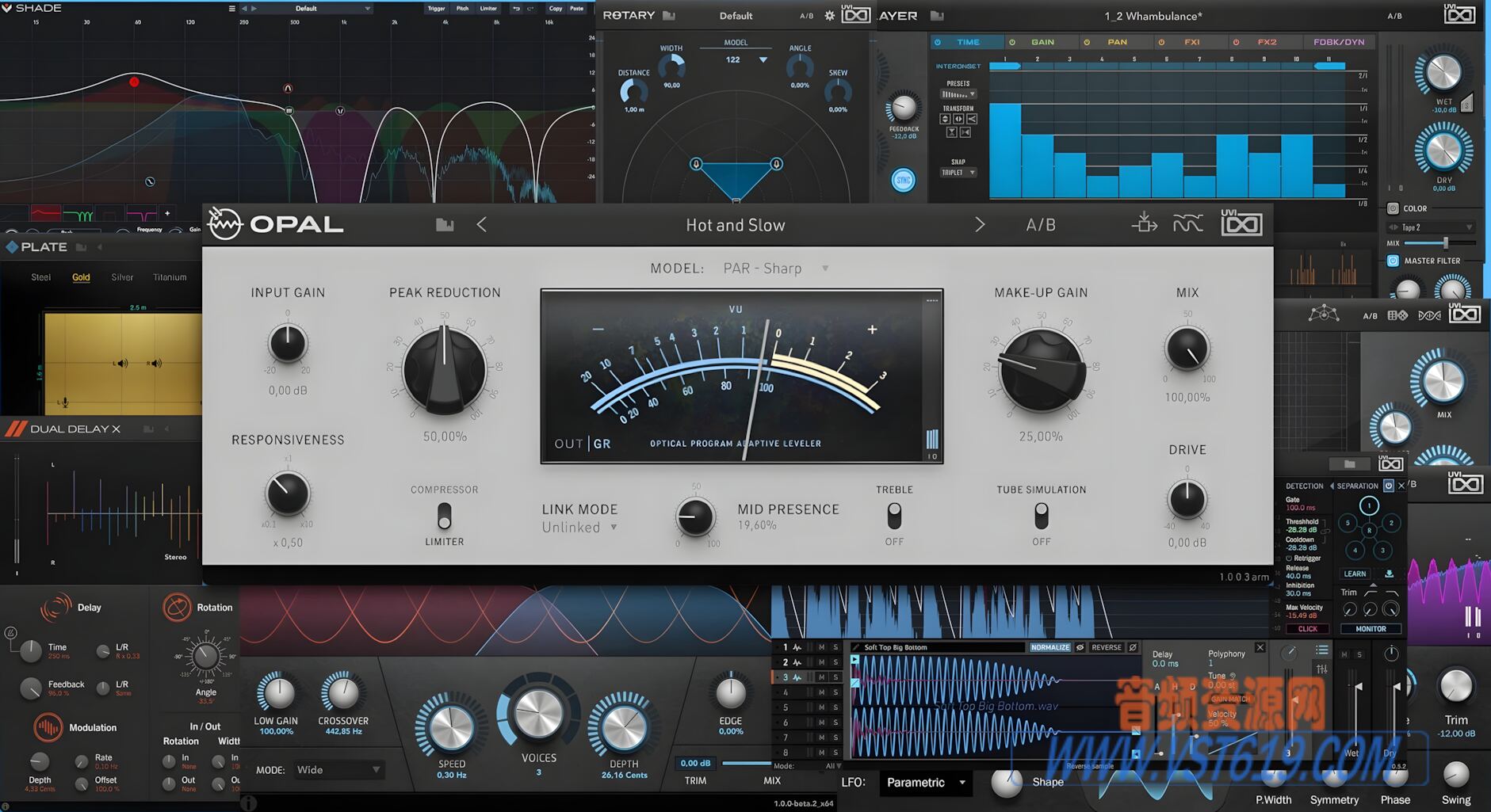Go to previous Opal preset arrow
This screenshot has height=812, width=1491.
(481, 224)
